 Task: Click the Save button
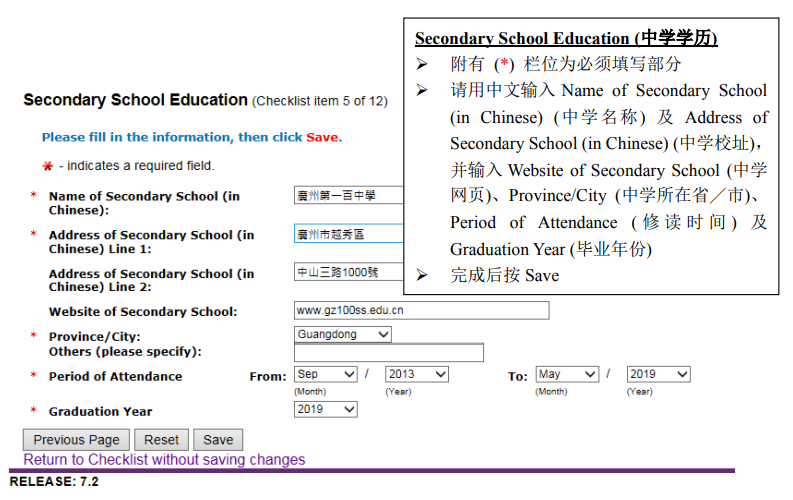[218, 440]
